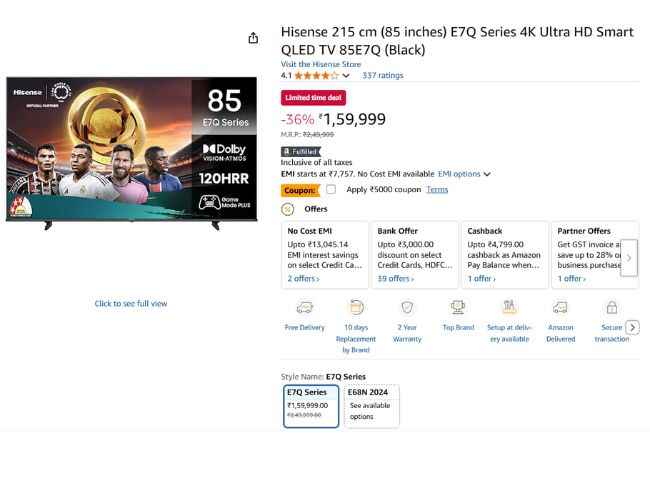
Task: Click the share icon above the product image
Action: tap(253, 38)
